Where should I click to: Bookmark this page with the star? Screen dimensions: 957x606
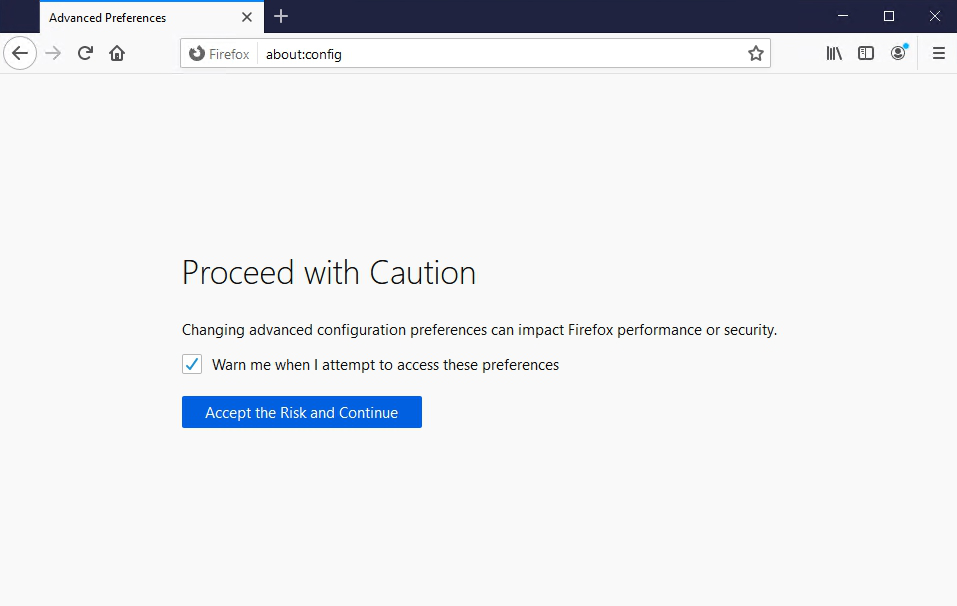[x=756, y=54]
